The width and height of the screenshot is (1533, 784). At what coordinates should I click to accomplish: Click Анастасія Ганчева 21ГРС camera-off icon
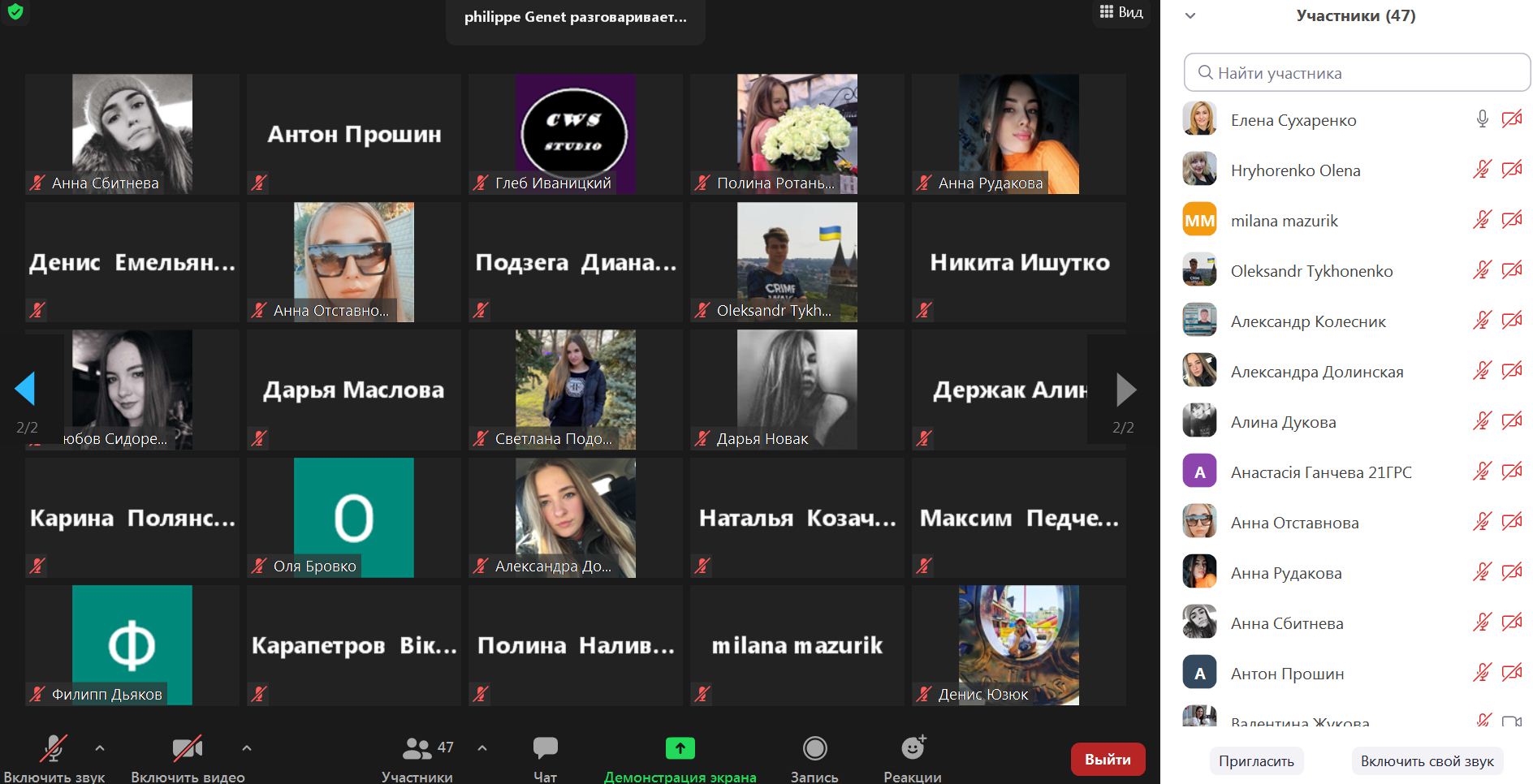(x=1512, y=472)
